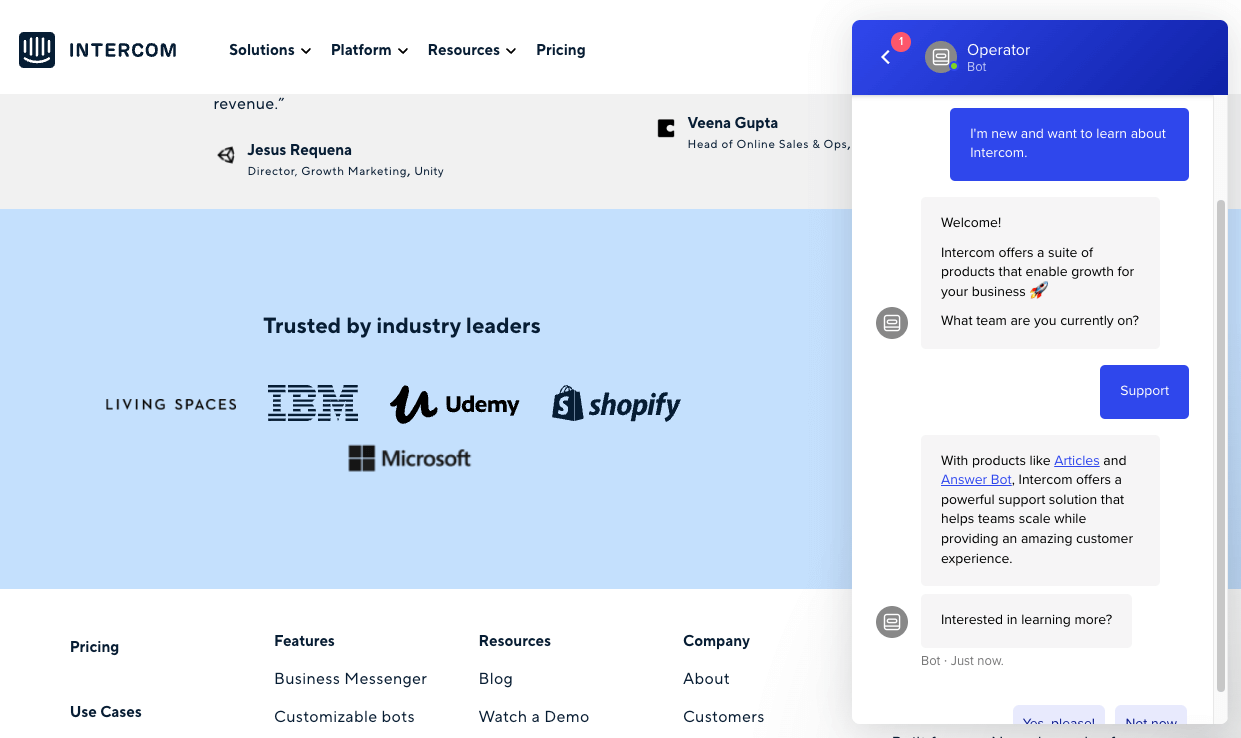Image resolution: width=1241 pixels, height=738 pixels.
Task: Click the red unread notification badge
Action: pos(901,42)
